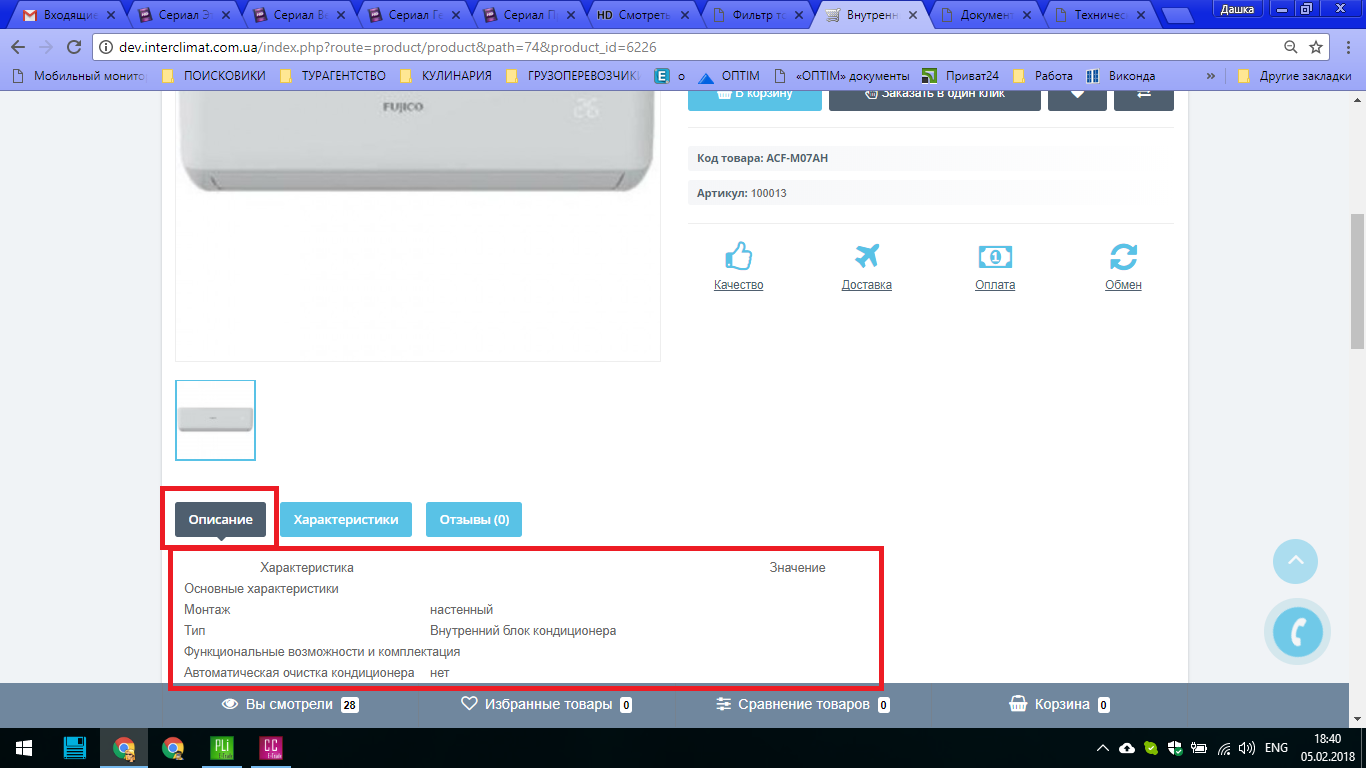Image resolution: width=1366 pixels, height=768 pixels.
Task: Open the magenta CC app in the taskbar
Action: tap(270, 747)
